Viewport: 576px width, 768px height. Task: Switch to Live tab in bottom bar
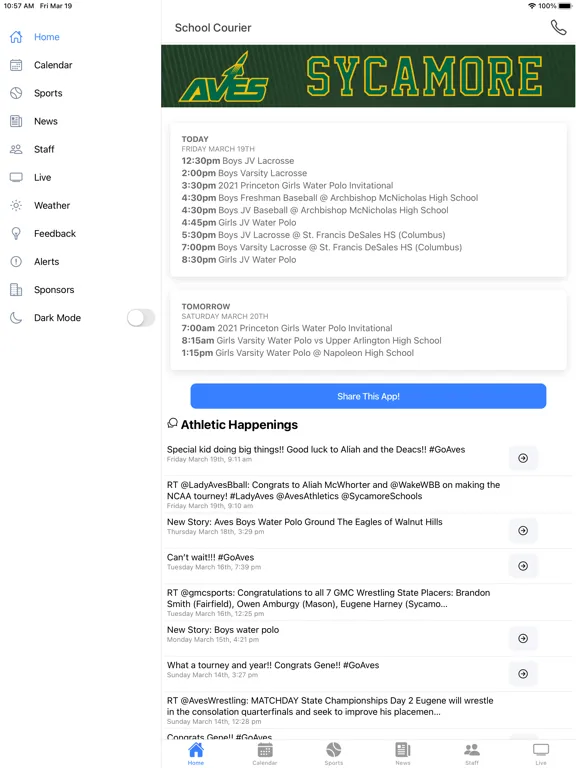click(541, 753)
